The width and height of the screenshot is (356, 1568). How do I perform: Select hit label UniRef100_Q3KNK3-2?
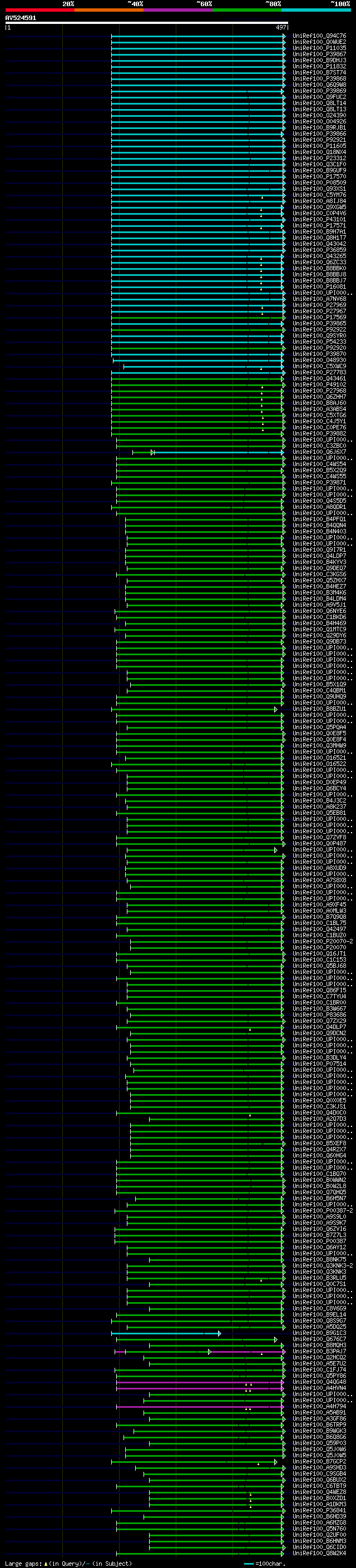[323, 1265]
